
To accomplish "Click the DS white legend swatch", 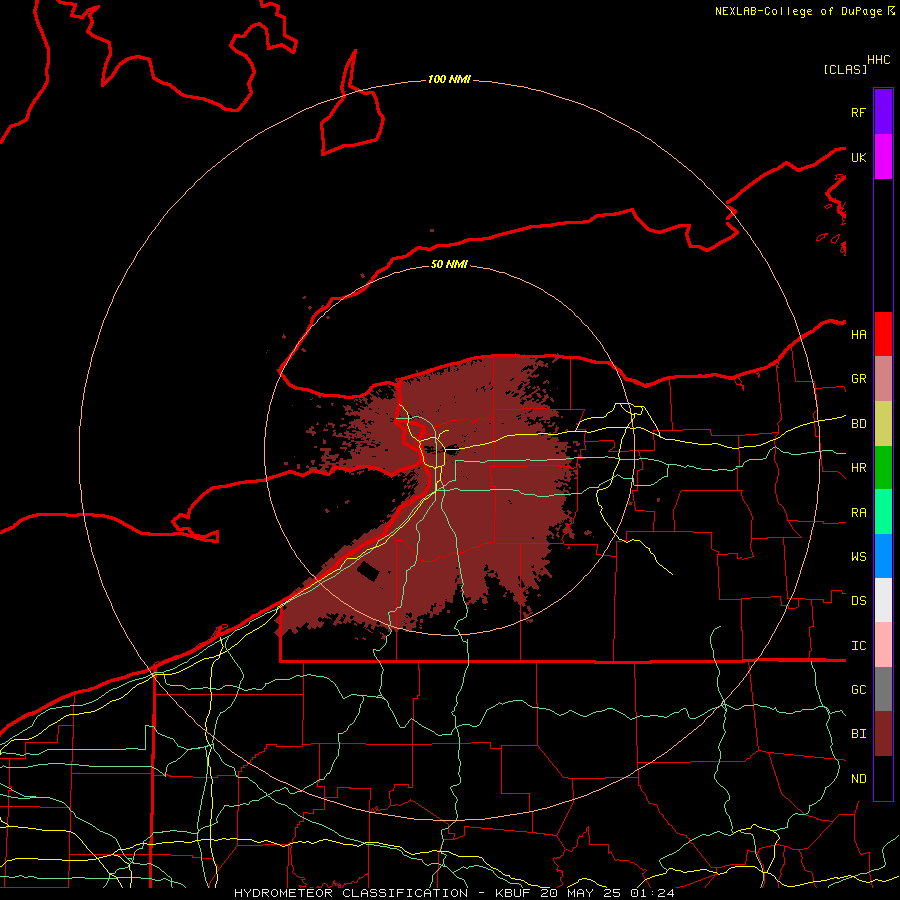I will tap(883, 600).
